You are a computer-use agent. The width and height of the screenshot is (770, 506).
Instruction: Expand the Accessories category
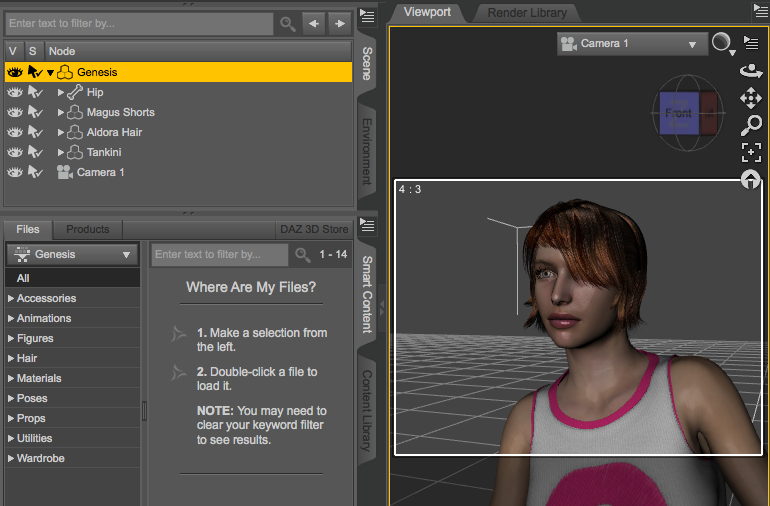(x=11, y=298)
